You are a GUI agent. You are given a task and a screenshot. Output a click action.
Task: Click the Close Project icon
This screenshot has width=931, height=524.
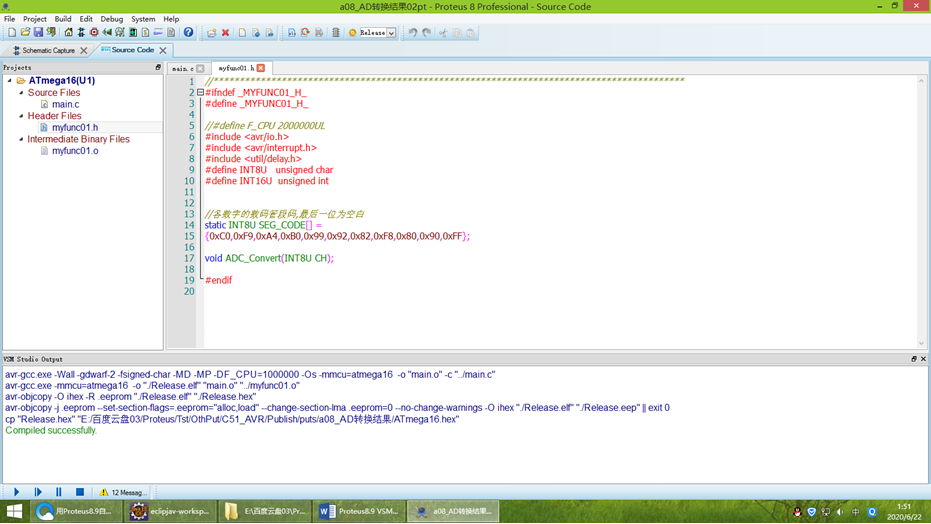point(51,33)
